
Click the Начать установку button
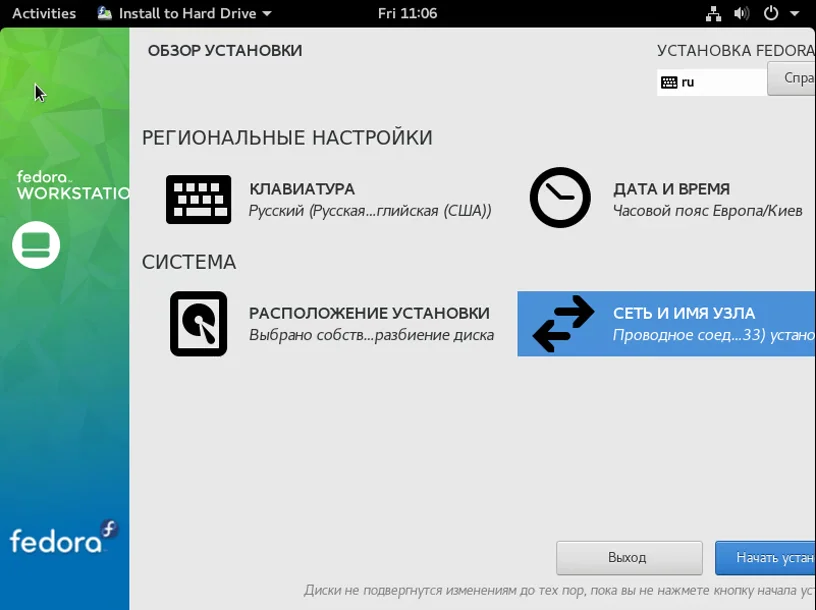(x=766, y=558)
